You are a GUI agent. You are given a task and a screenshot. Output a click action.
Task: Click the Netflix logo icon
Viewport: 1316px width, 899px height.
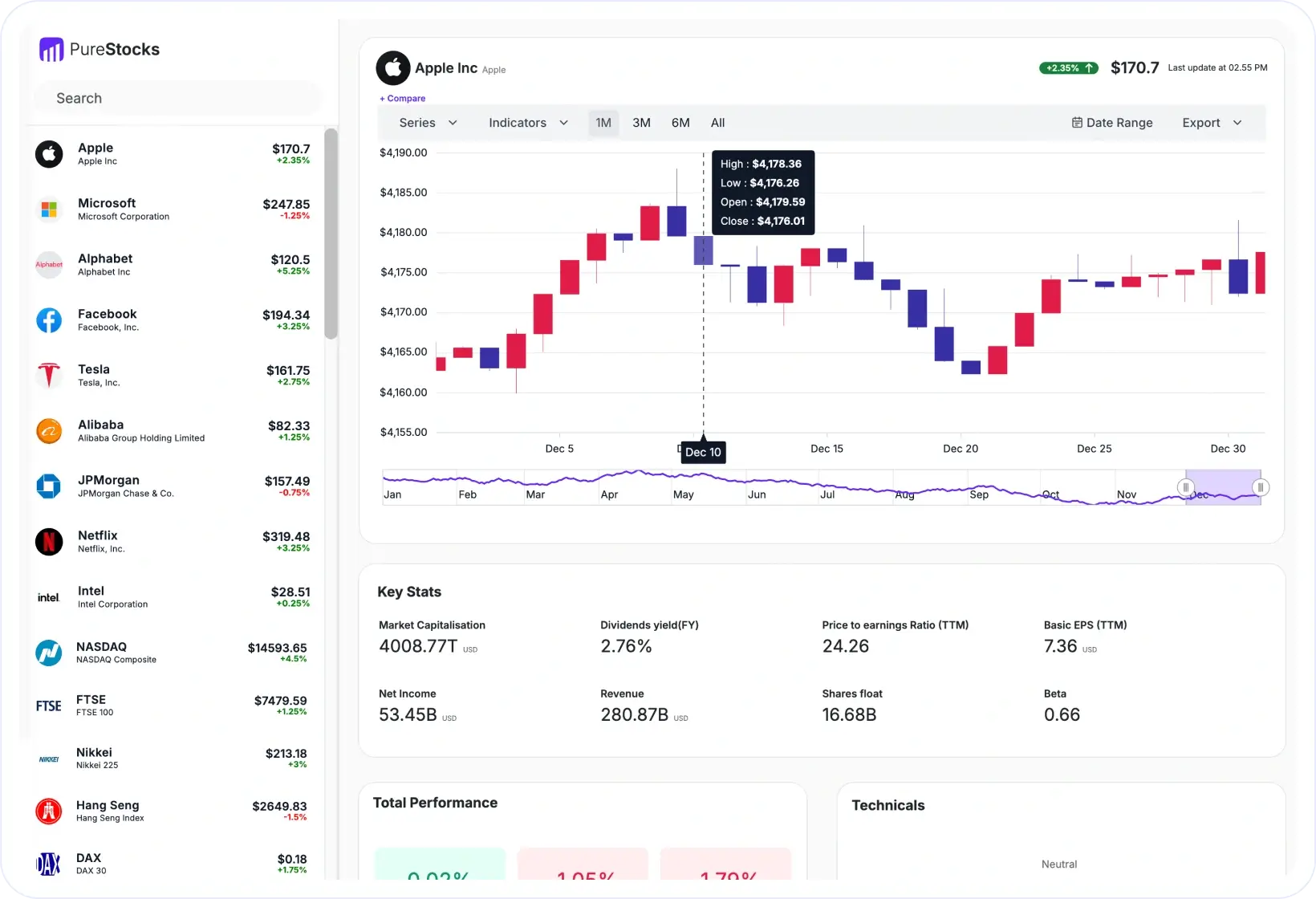point(49,542)
